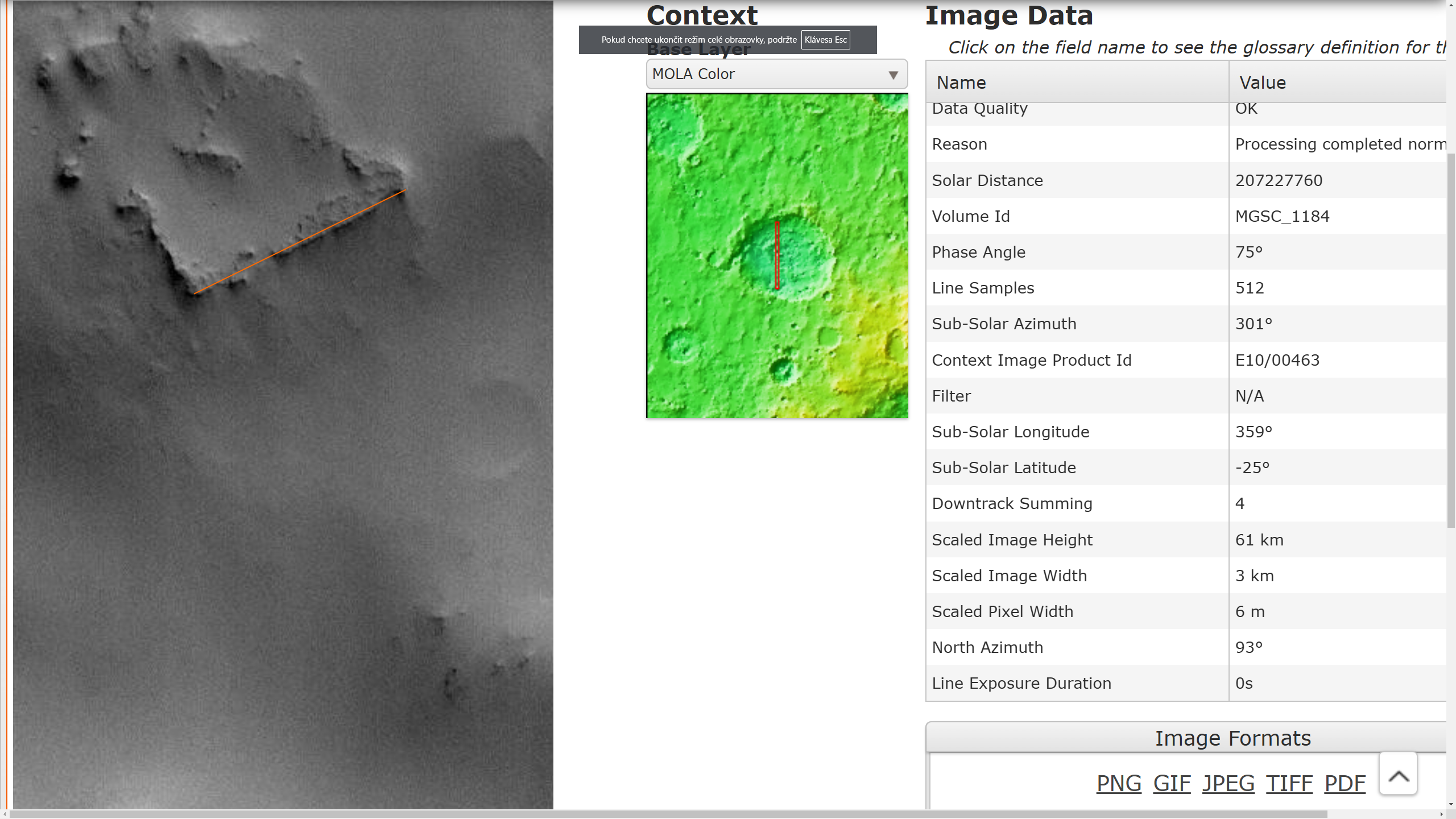Click the North Azimuth field name

click(x=987, y=647)
